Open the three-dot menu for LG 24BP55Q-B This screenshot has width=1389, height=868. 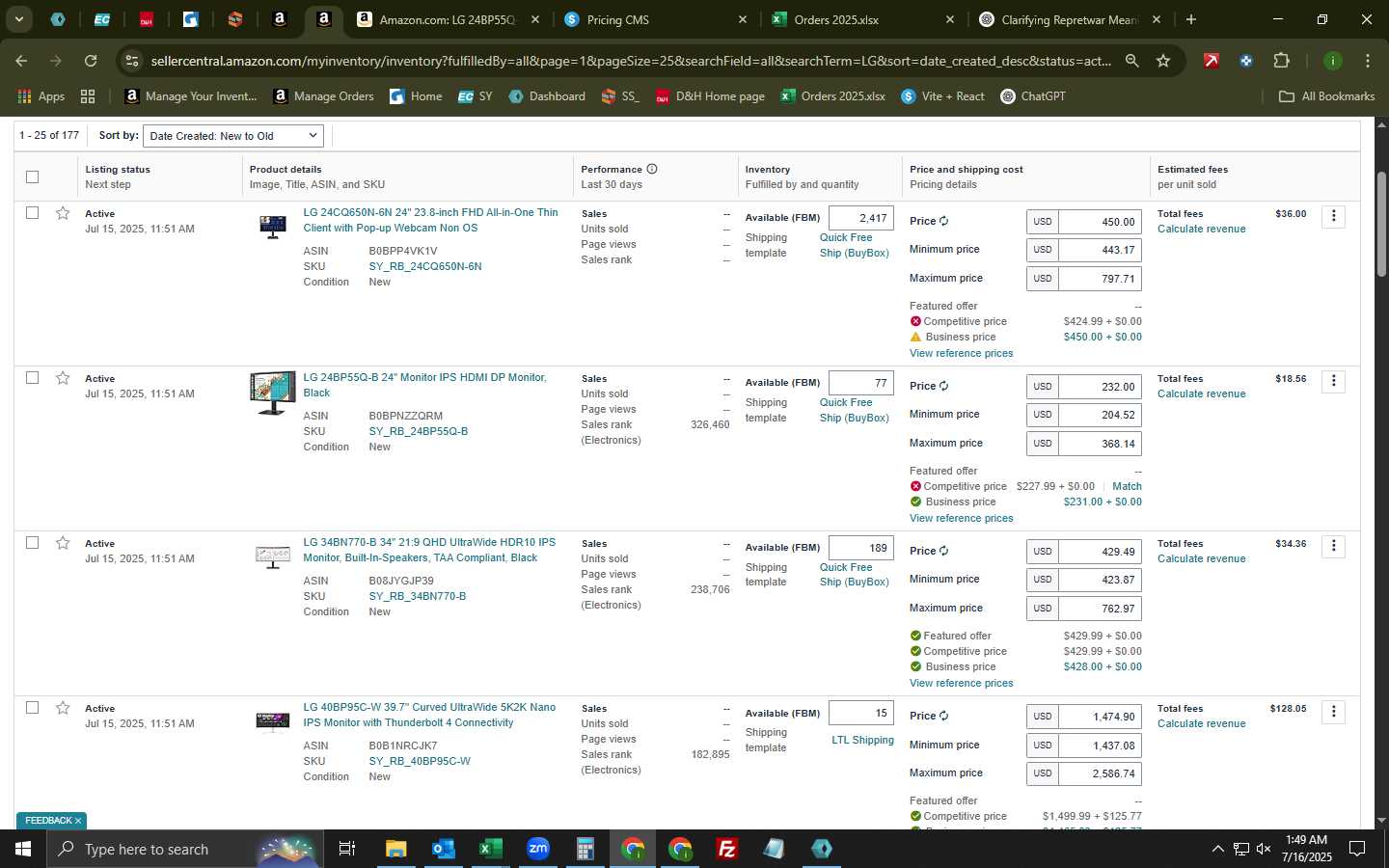pyautogui.click(x=1334, y=381)
